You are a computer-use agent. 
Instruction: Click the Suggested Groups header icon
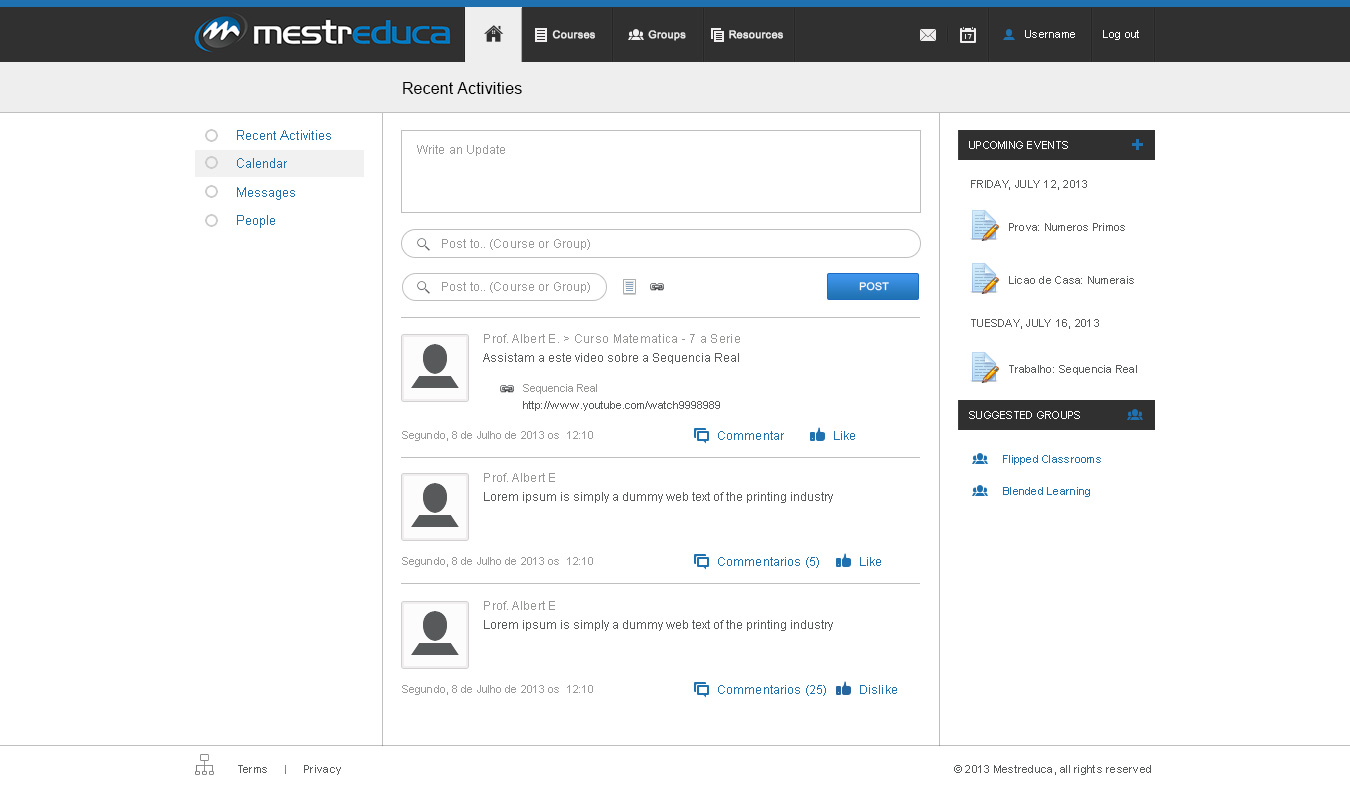pos(1134,415)
